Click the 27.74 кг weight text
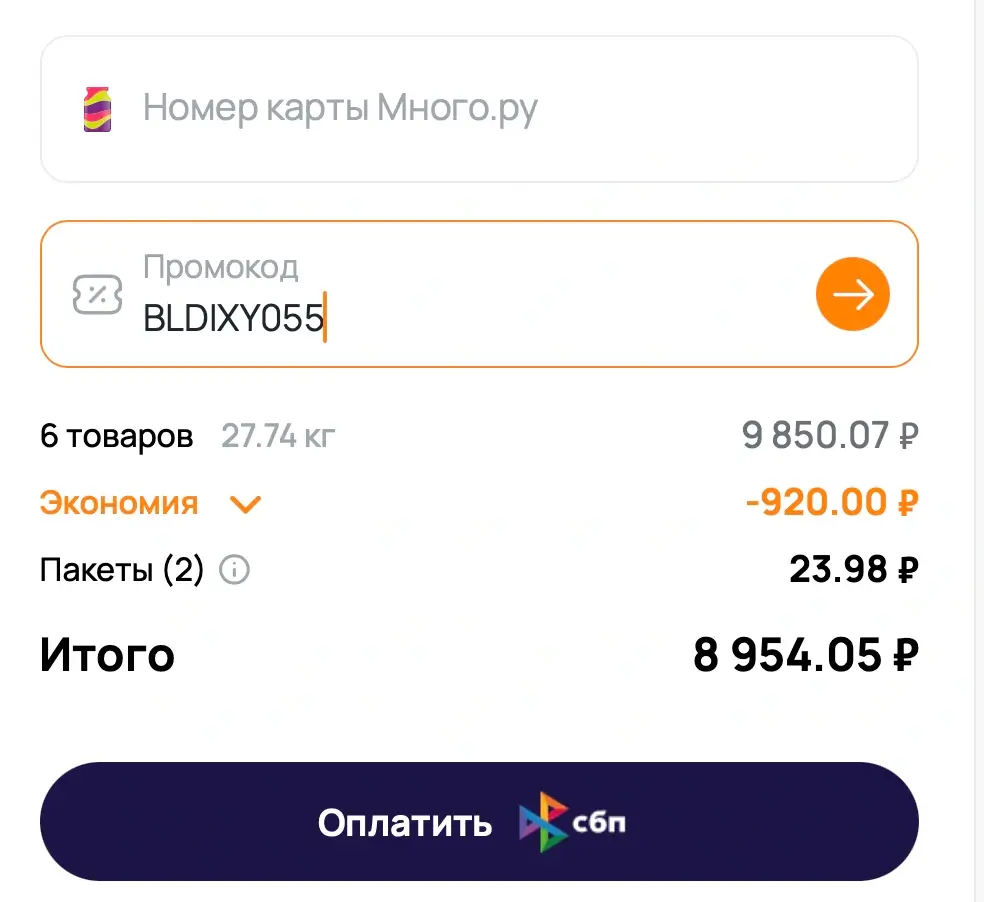Viewport: 984px width, 902px height. click(x=279, y=436)
